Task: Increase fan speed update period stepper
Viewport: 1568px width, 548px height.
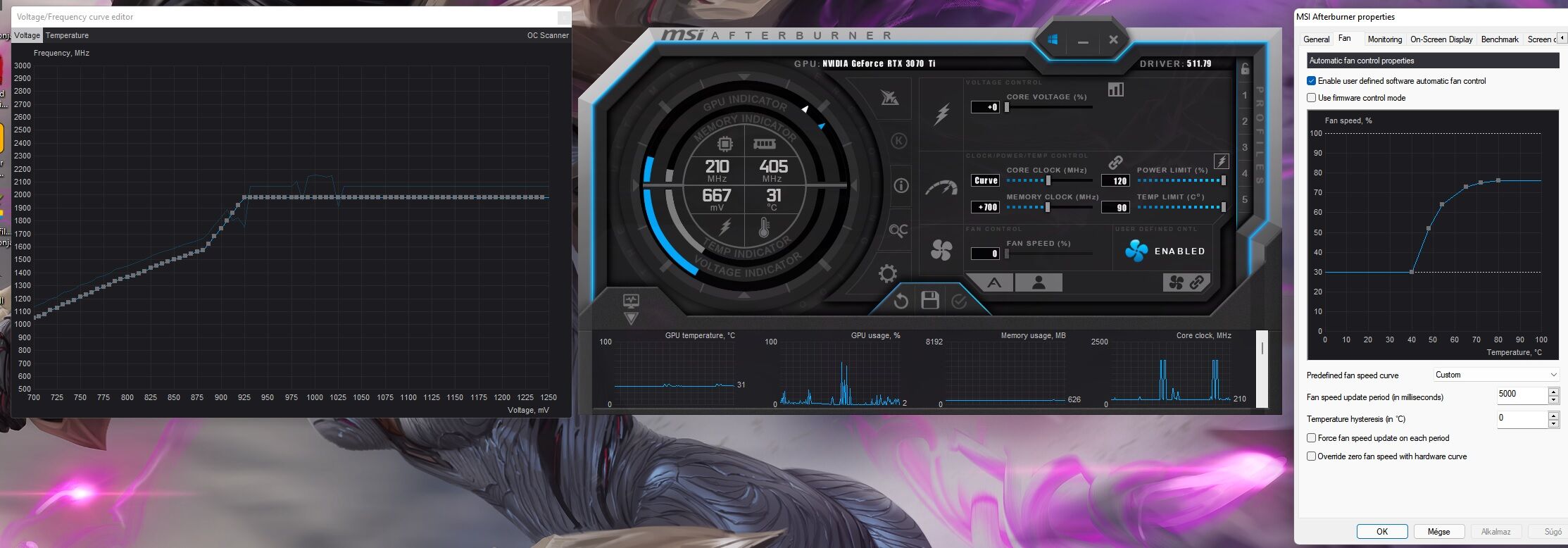Action: point(1553,392)
